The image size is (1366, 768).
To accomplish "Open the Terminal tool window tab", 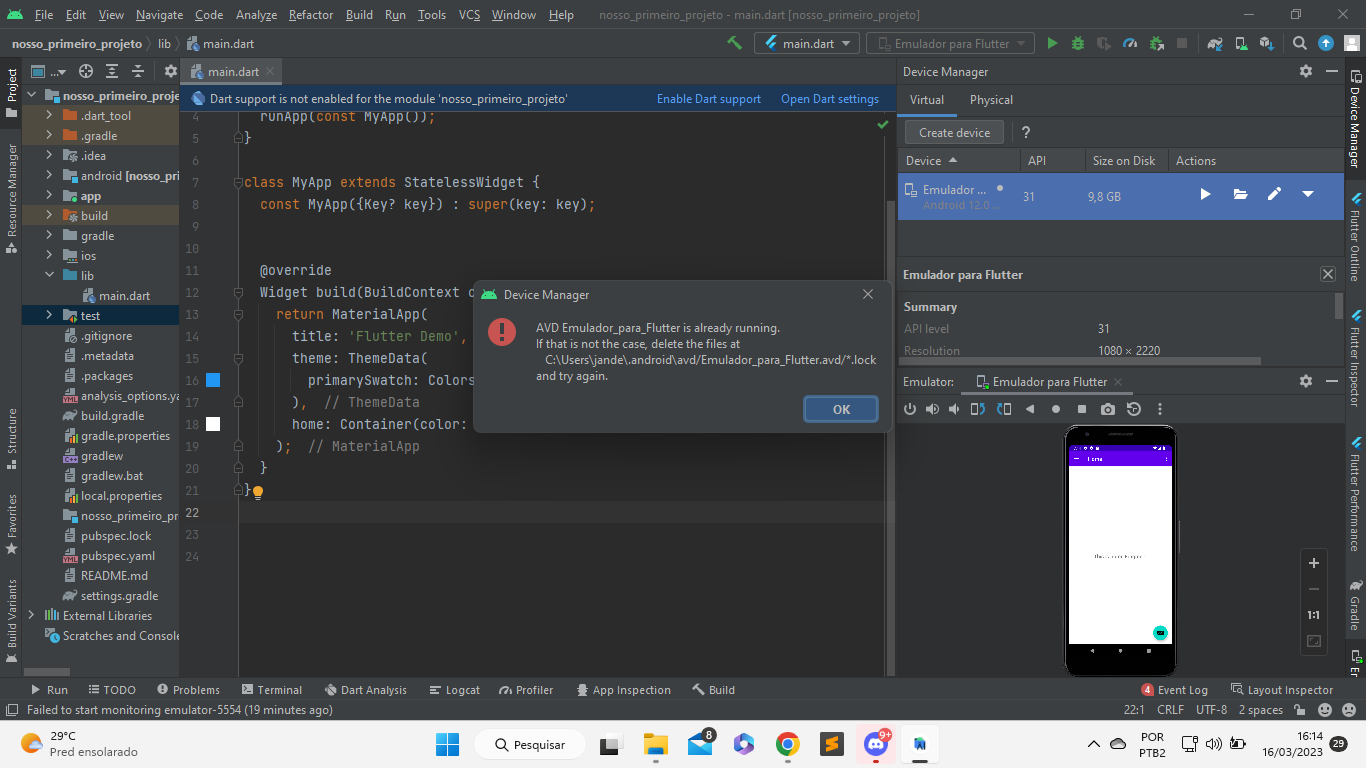I will (271, 690).
